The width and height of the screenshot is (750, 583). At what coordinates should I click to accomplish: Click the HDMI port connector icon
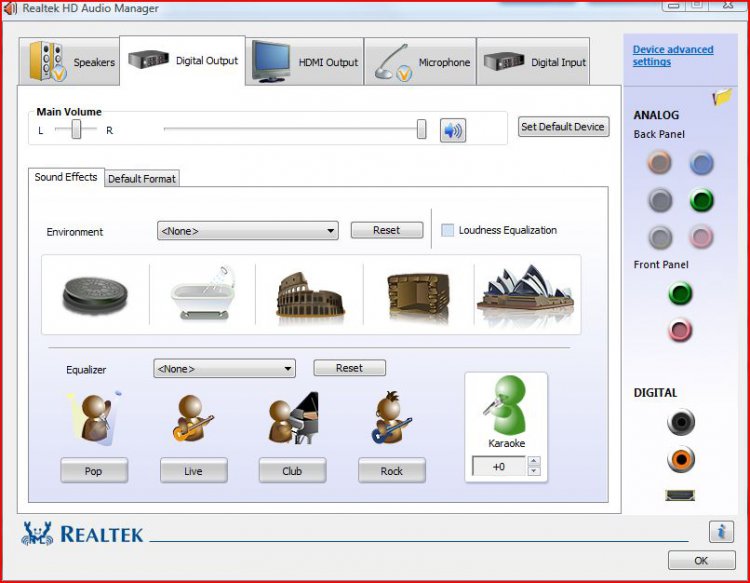point(680,495)
